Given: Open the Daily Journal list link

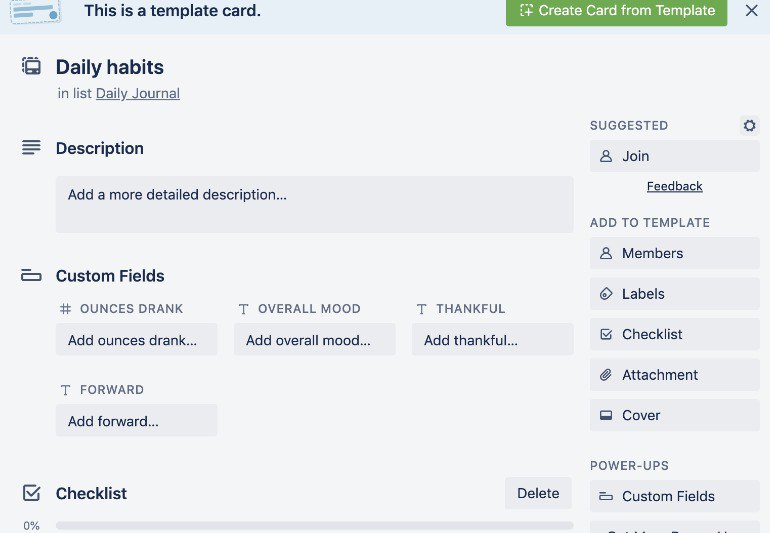Looking at the screenshot, I should click(138, 93).
